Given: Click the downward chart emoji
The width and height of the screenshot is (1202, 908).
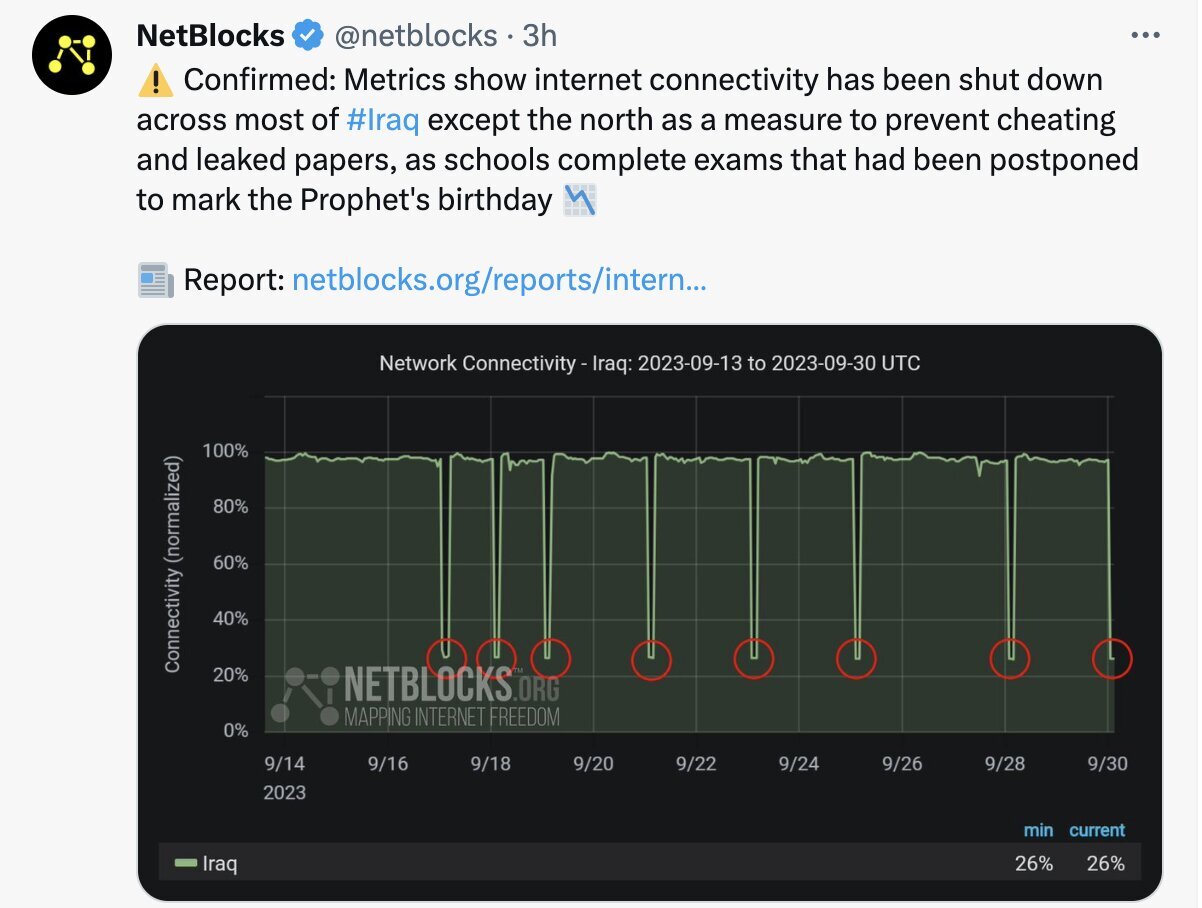Looking at the screenshot, I should 579,201.
